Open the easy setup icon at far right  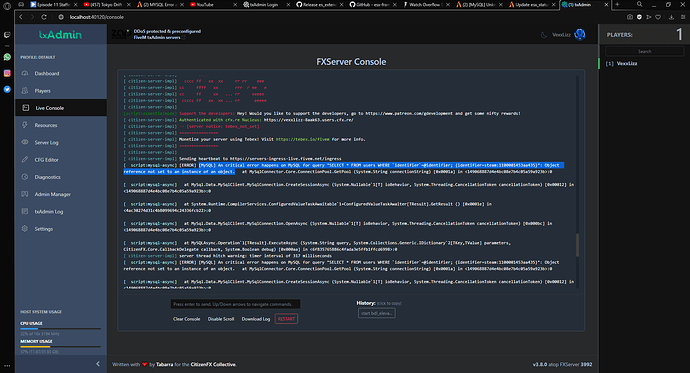pos(683,17)
